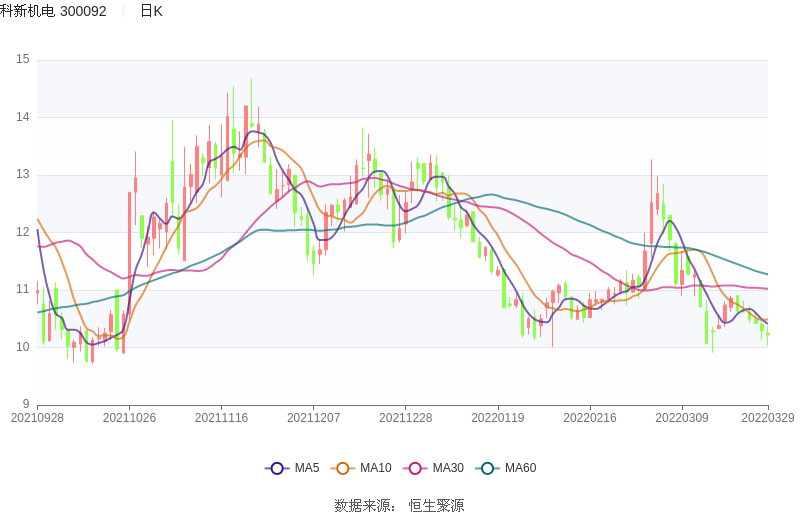800x517 pixels.
Task: Select the 20211026 date on the x-axis
Action: [x=129, y=417]
